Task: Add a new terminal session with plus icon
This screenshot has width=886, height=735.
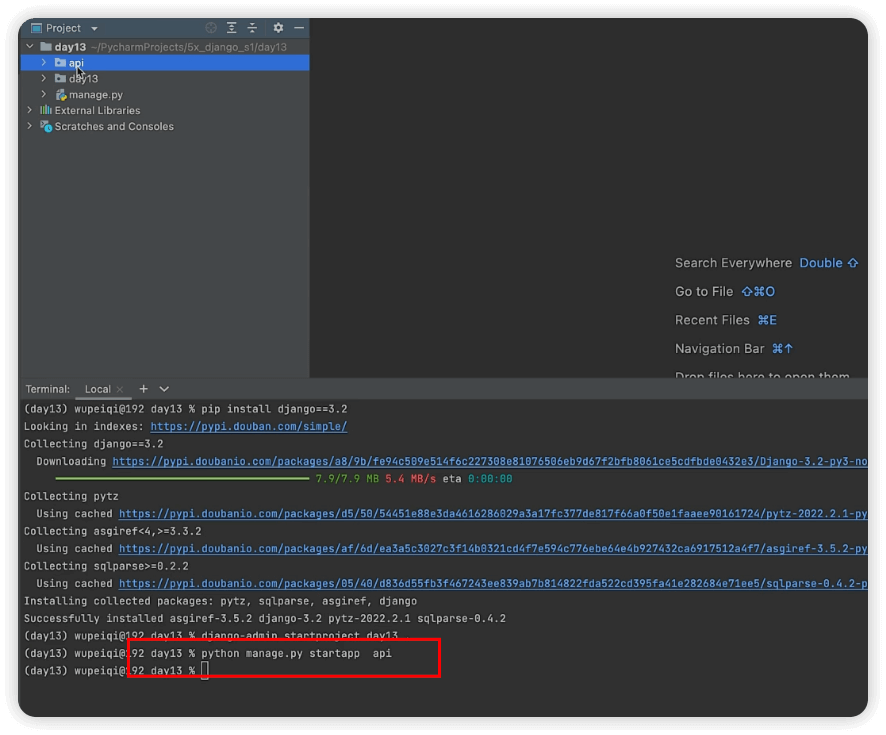Action: click(x=143, y=389)
